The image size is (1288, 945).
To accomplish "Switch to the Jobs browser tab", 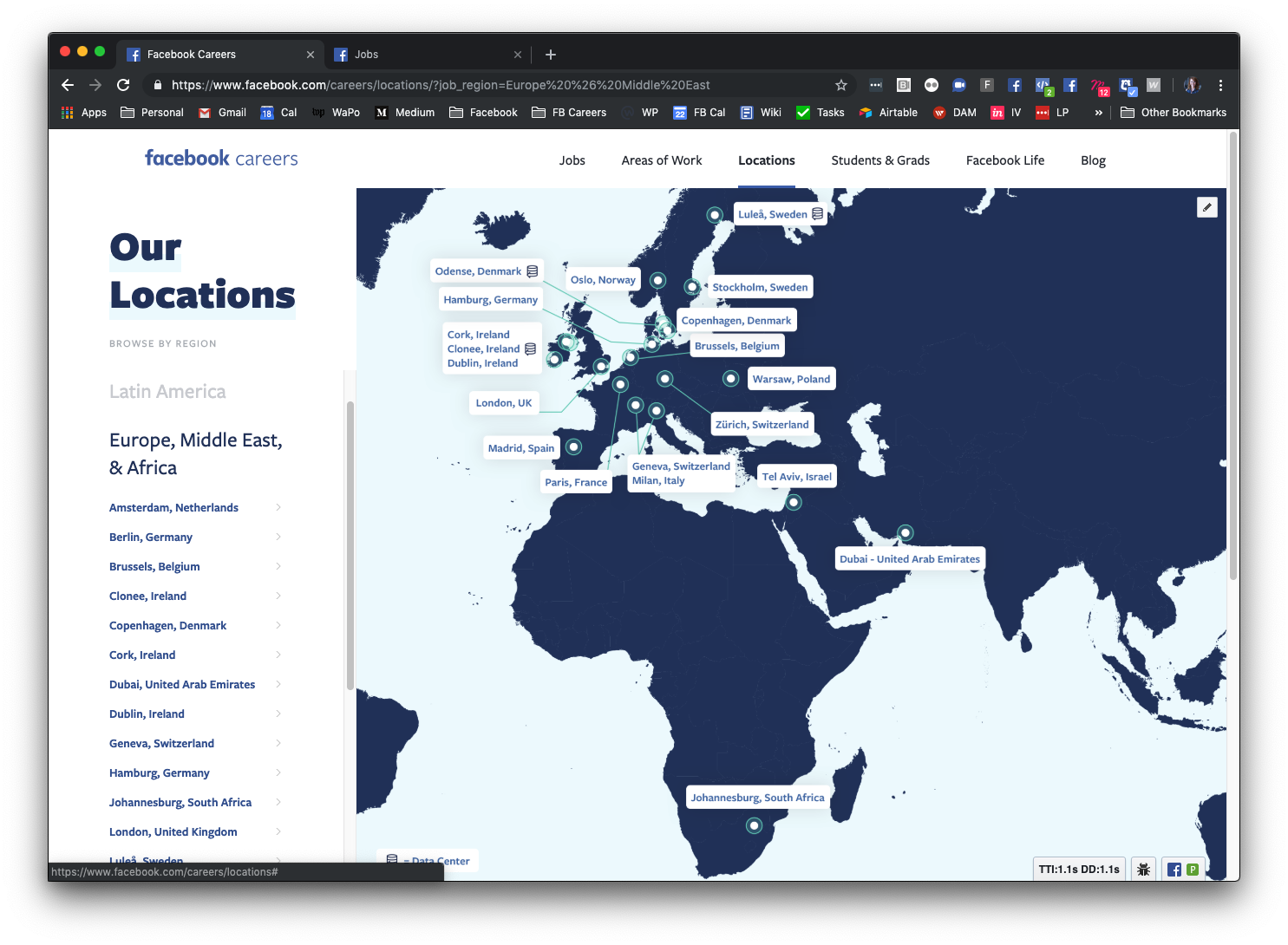I will [x=428, y=55].
